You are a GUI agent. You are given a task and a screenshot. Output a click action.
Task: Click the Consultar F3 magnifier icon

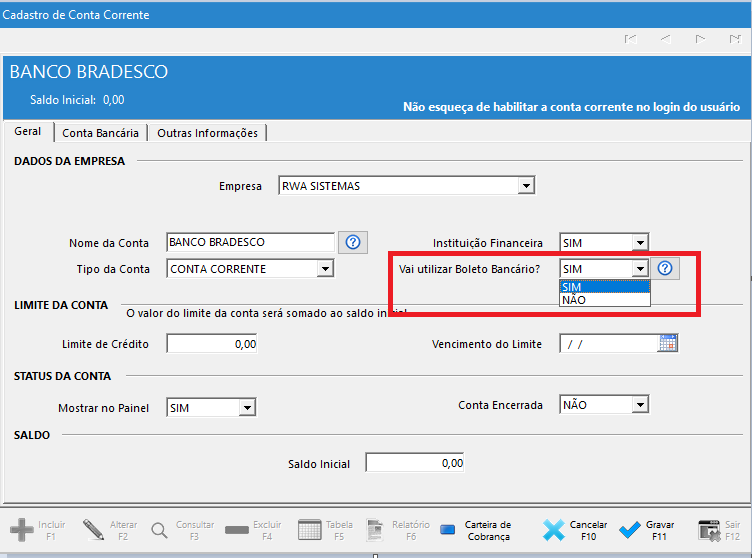click(159, 531)
